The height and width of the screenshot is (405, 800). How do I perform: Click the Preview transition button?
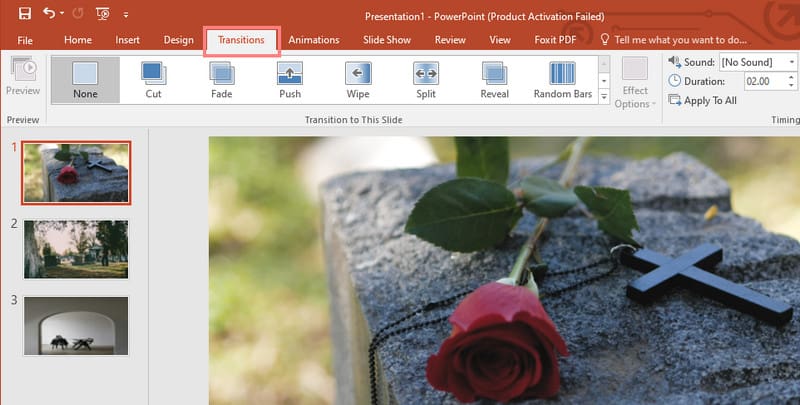(22, 76)
